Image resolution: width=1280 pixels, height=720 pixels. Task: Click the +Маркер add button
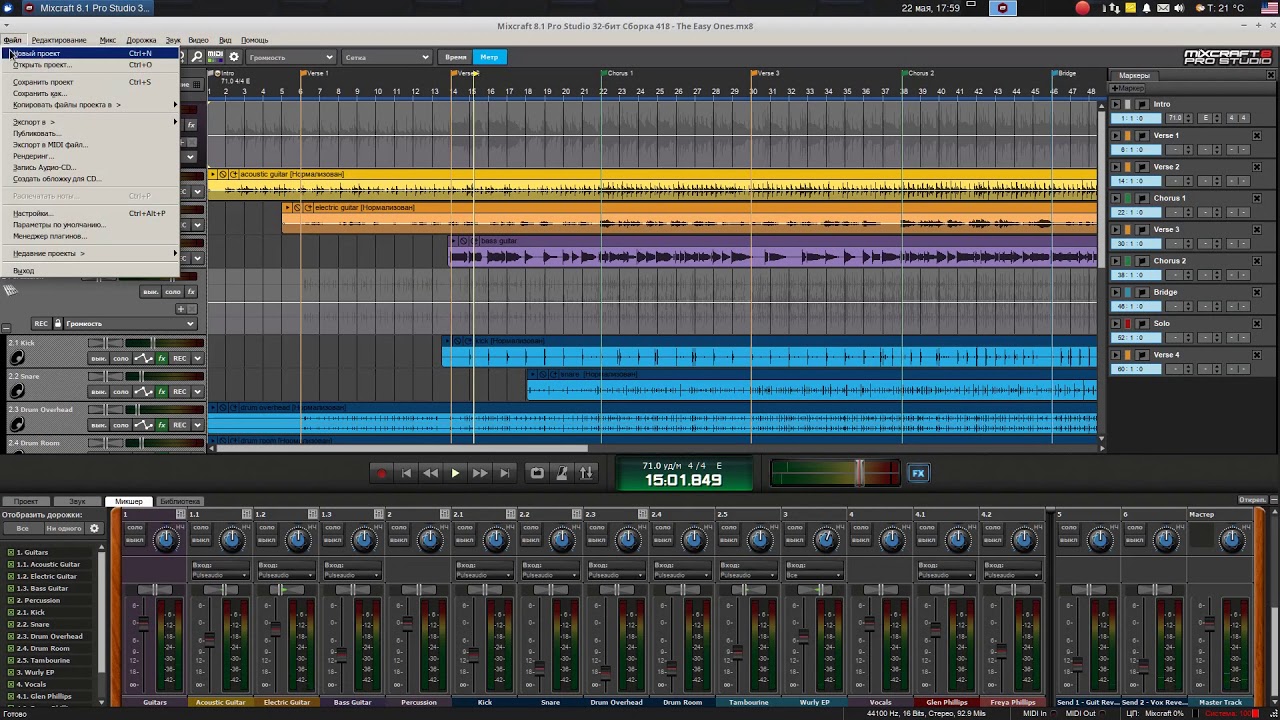[1129, 88]
